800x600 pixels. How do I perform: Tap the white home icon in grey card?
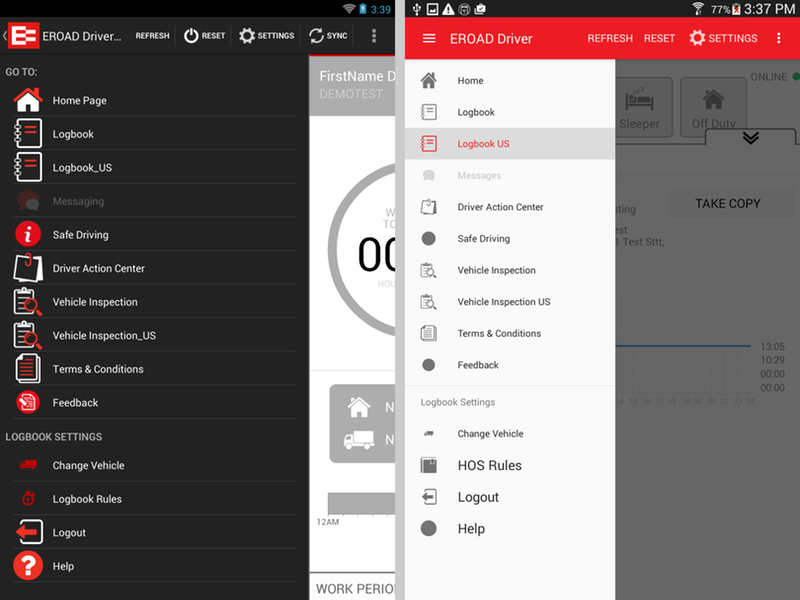tap(359, 407)
